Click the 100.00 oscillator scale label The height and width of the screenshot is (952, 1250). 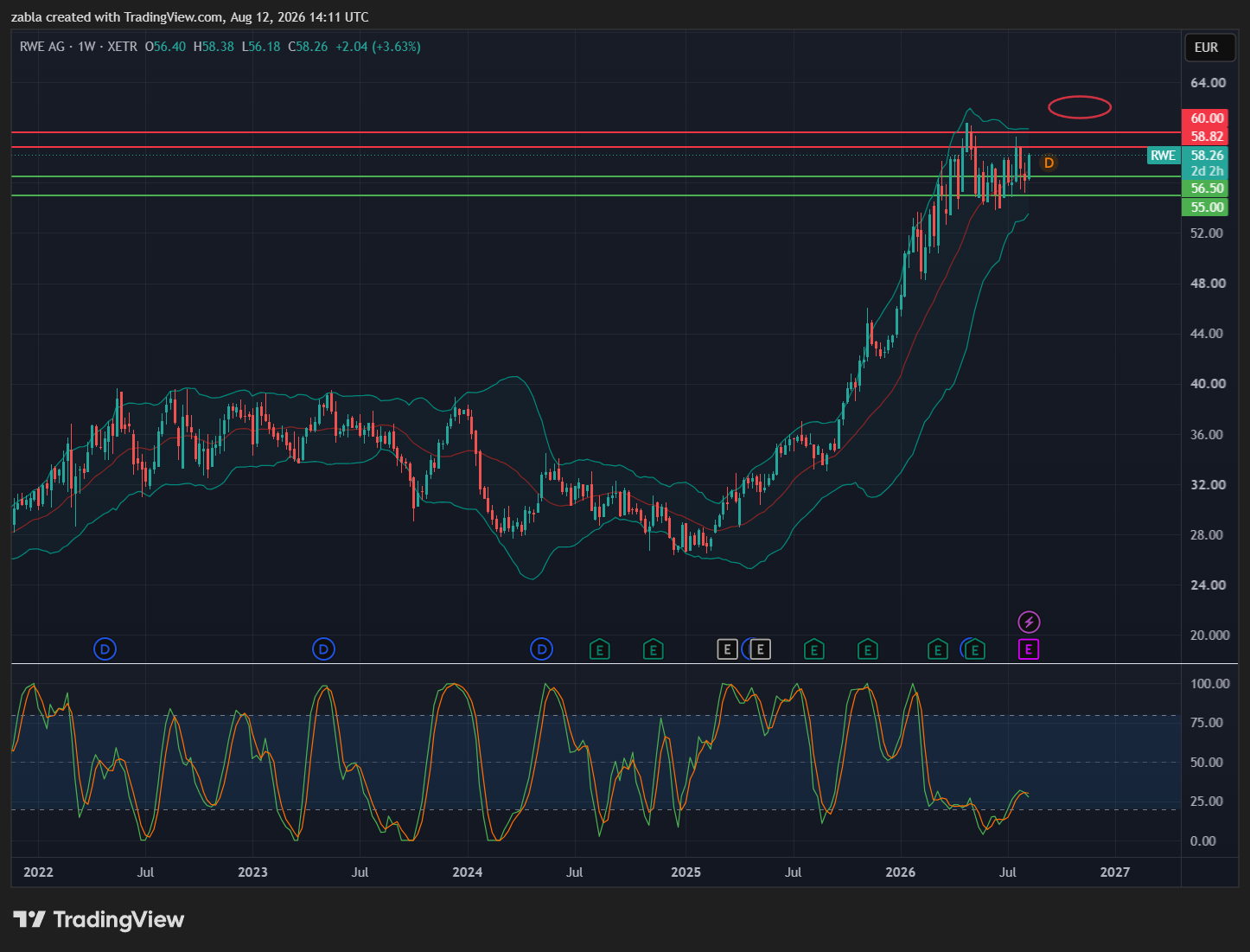(1209, 684)
